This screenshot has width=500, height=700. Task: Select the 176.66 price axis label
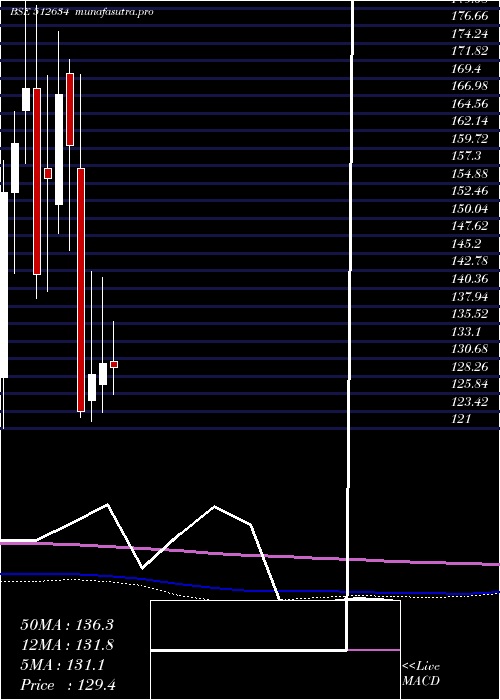[x=470, y=17]
